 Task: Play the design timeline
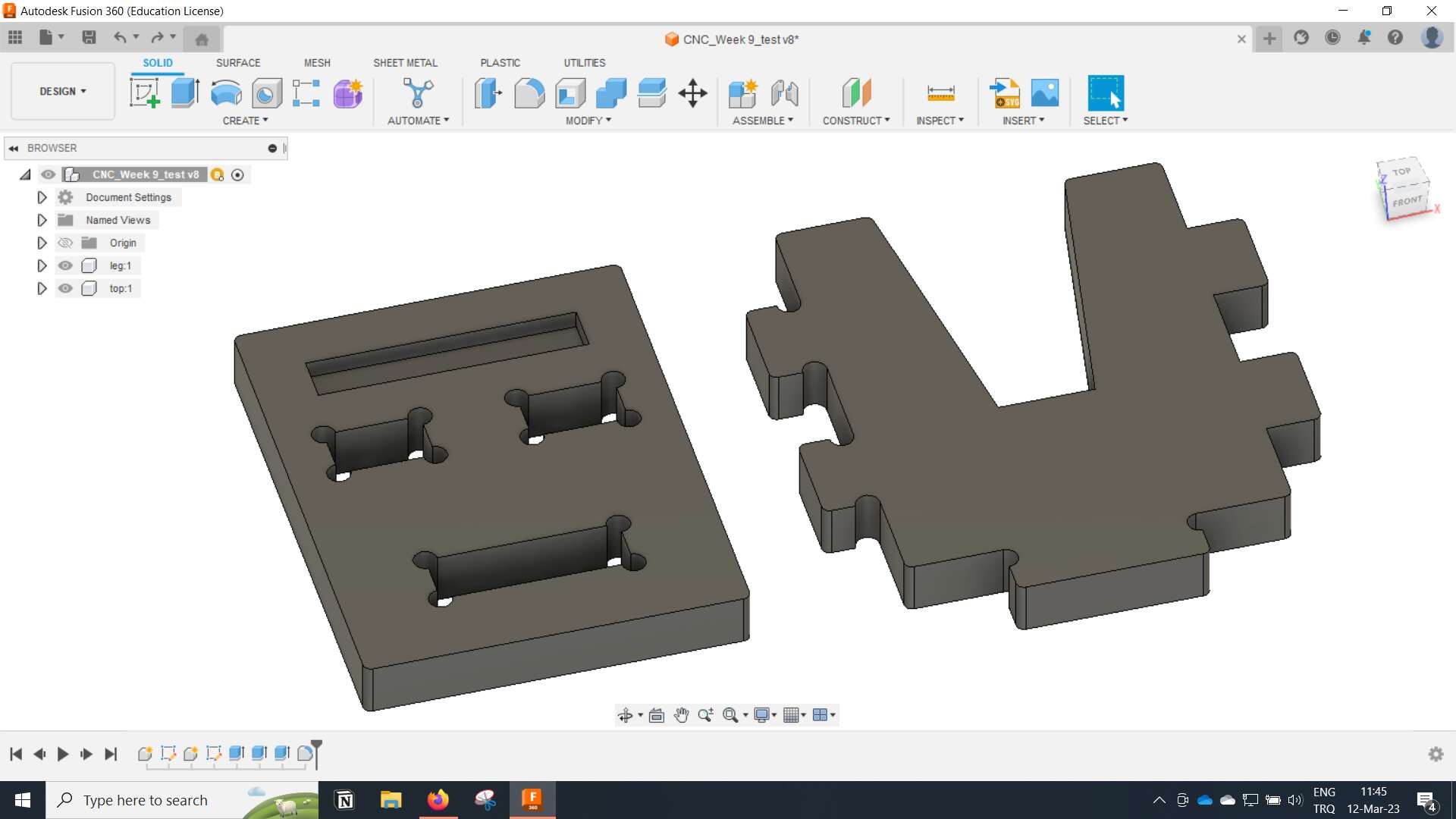[63, 754]
